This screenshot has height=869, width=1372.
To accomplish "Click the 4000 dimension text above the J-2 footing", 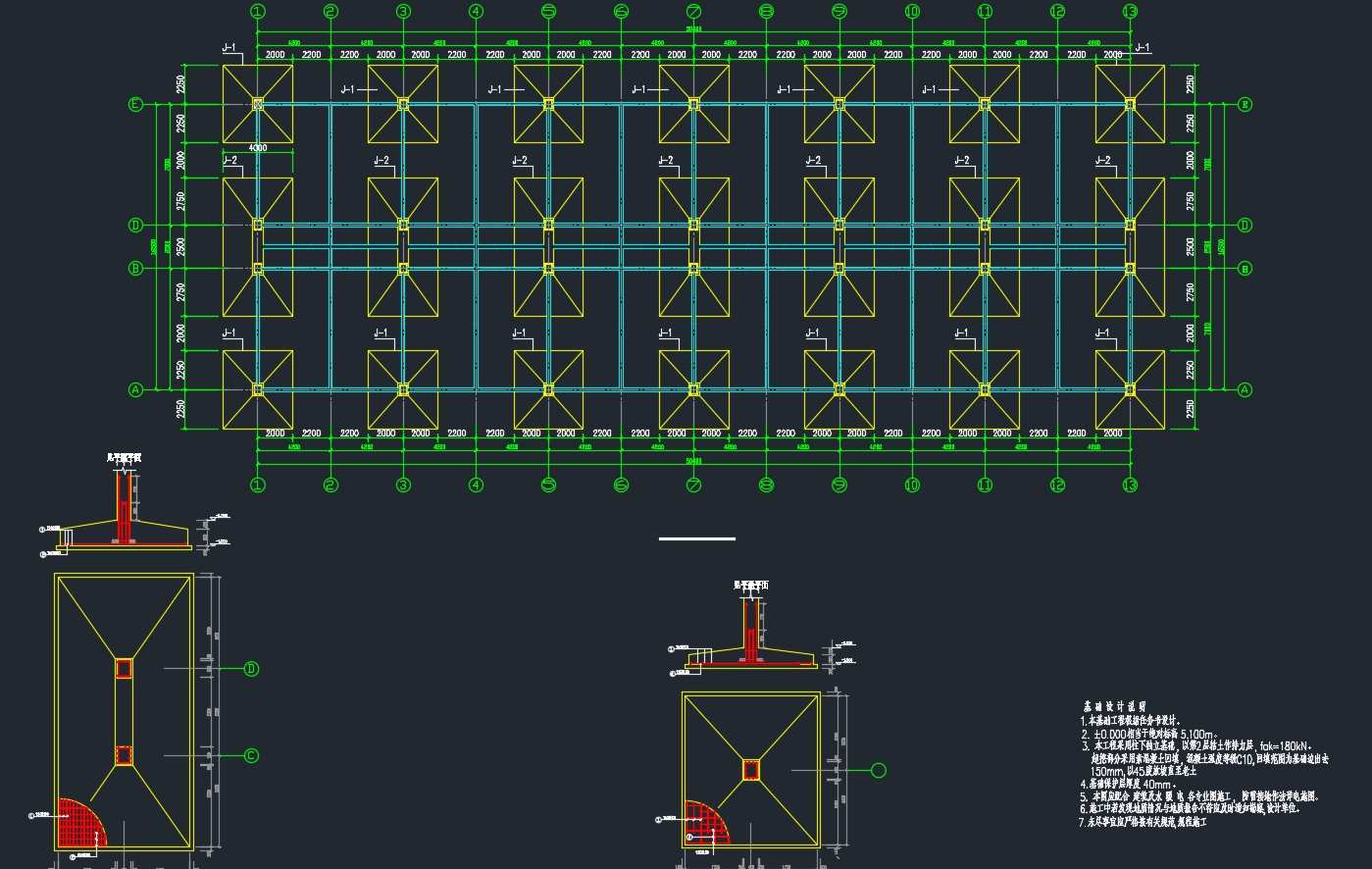I will 258,147.
